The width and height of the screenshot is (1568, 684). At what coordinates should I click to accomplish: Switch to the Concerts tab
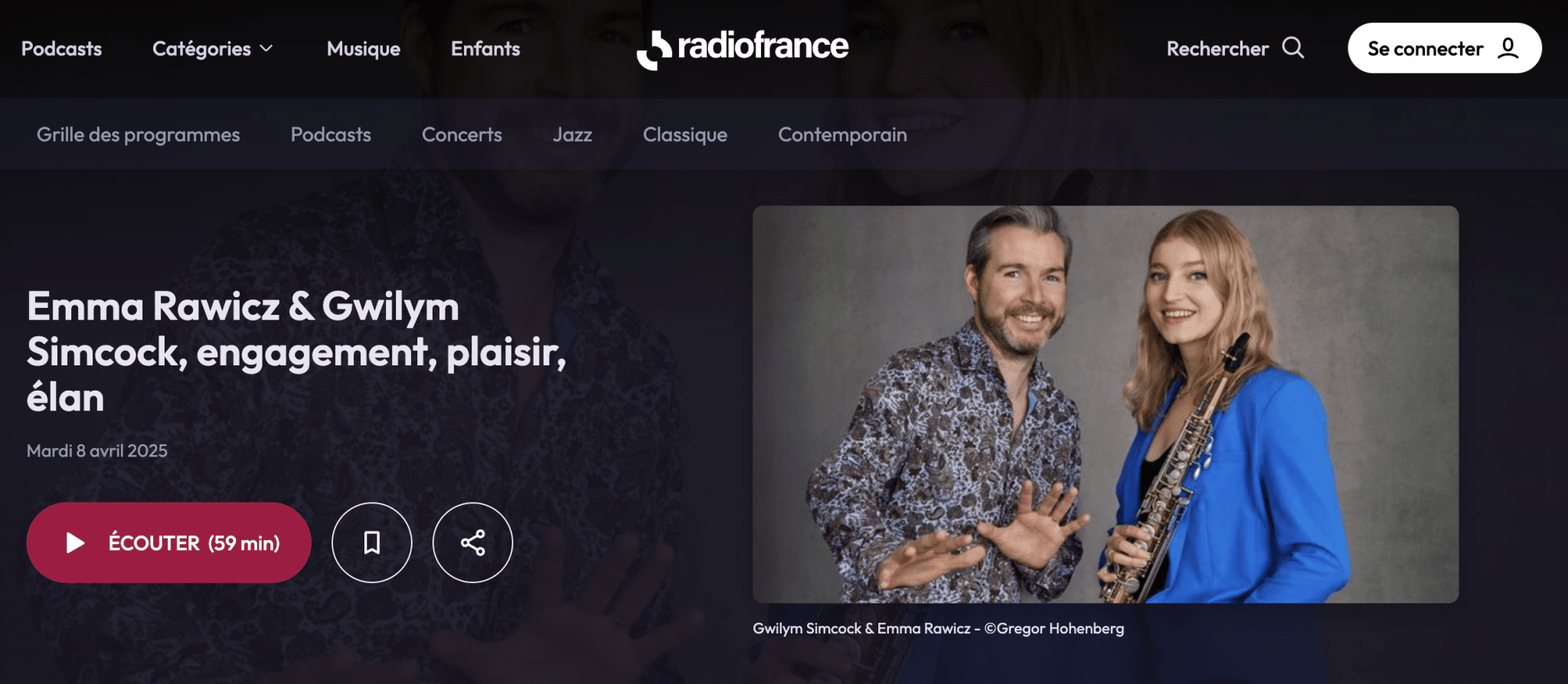click(462, 135)
